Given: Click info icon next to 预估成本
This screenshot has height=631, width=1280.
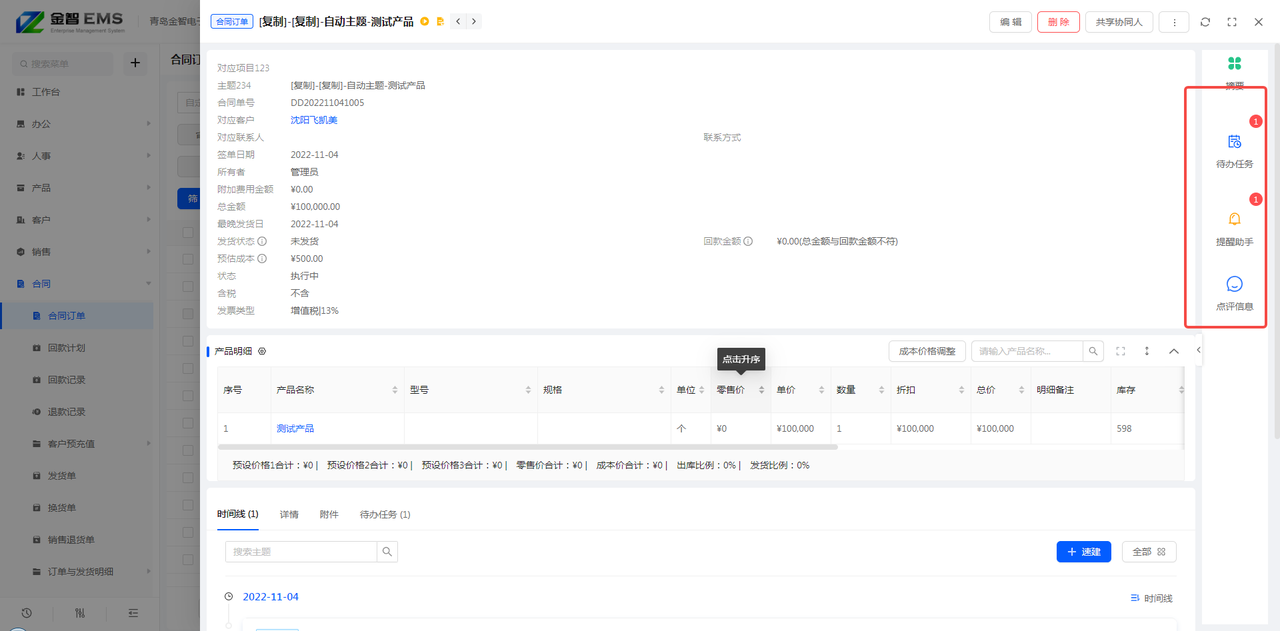Looking at the screenshot, I should coord(262,258).
